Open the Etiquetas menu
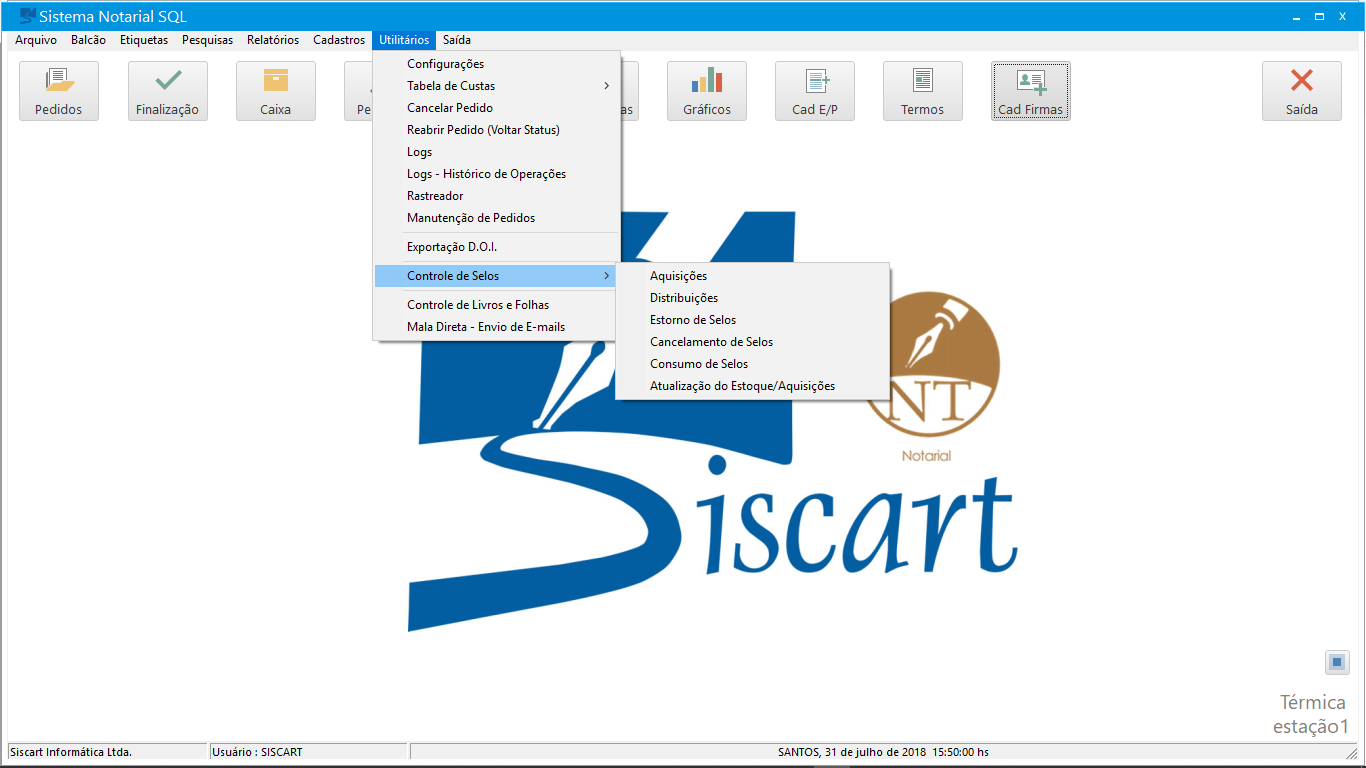 (144, 40)
